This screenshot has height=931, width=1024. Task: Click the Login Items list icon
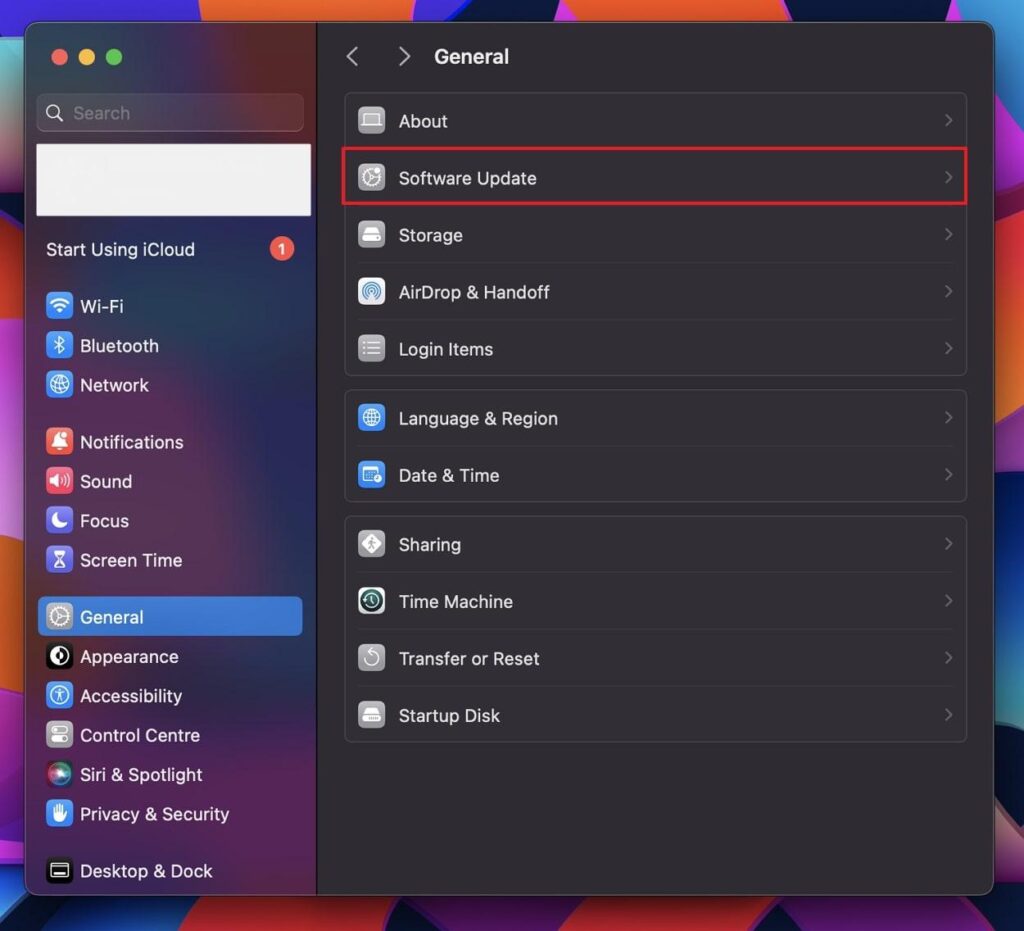[x=372, y=349]
